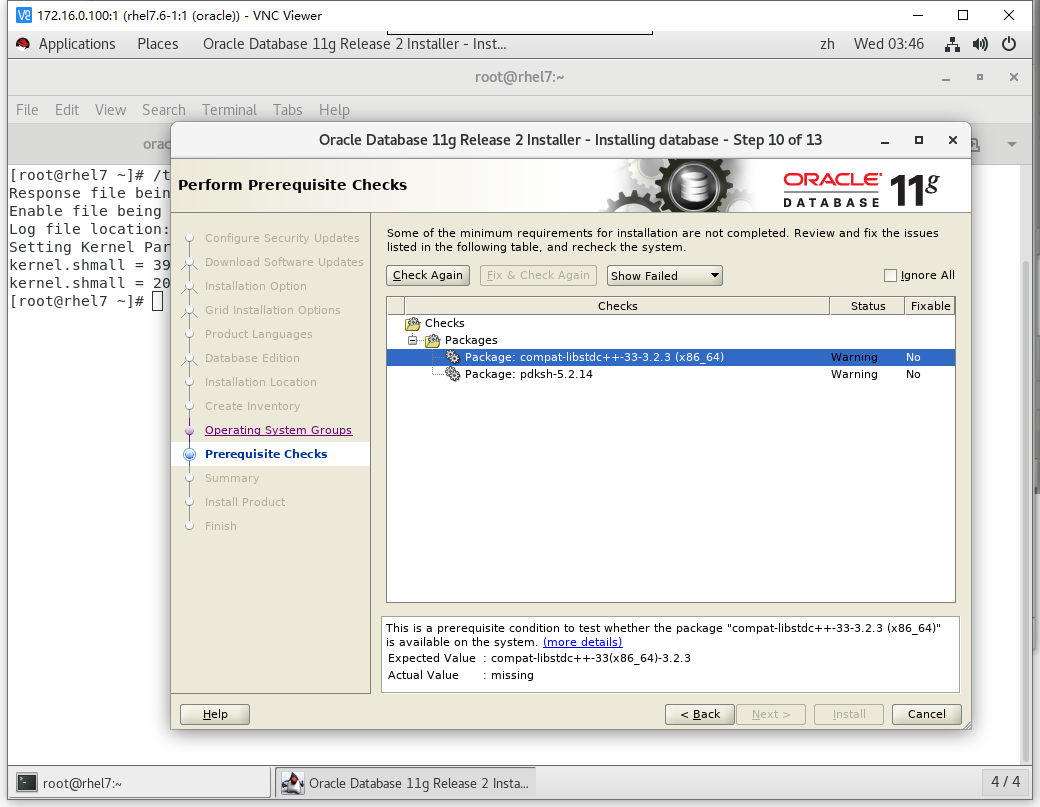The width and height of the screenshot is (1040, 807).
Task: Open the Places menu
Action: pyautogui.click(x=158, y=44)
